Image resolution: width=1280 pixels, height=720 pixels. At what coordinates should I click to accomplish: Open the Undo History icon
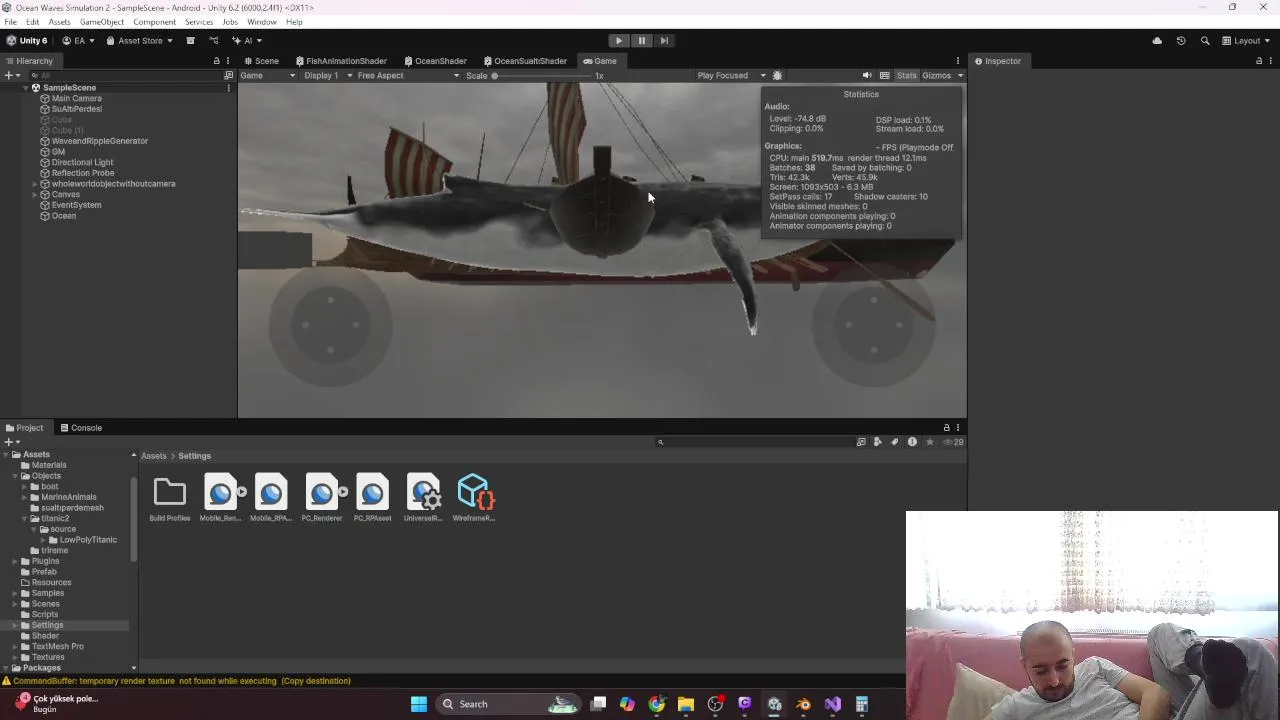point(1181,41)
